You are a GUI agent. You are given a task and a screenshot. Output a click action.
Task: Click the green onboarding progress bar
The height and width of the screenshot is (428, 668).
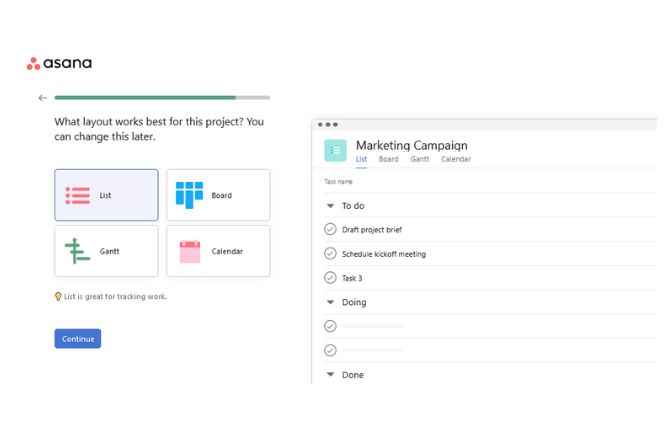click(x=162, y=98)
